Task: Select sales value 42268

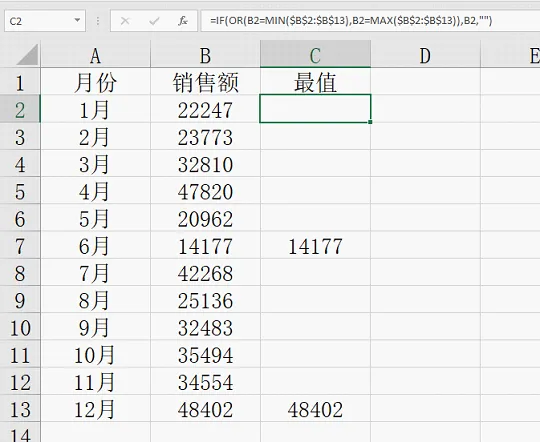Action: tap(205, 273)
